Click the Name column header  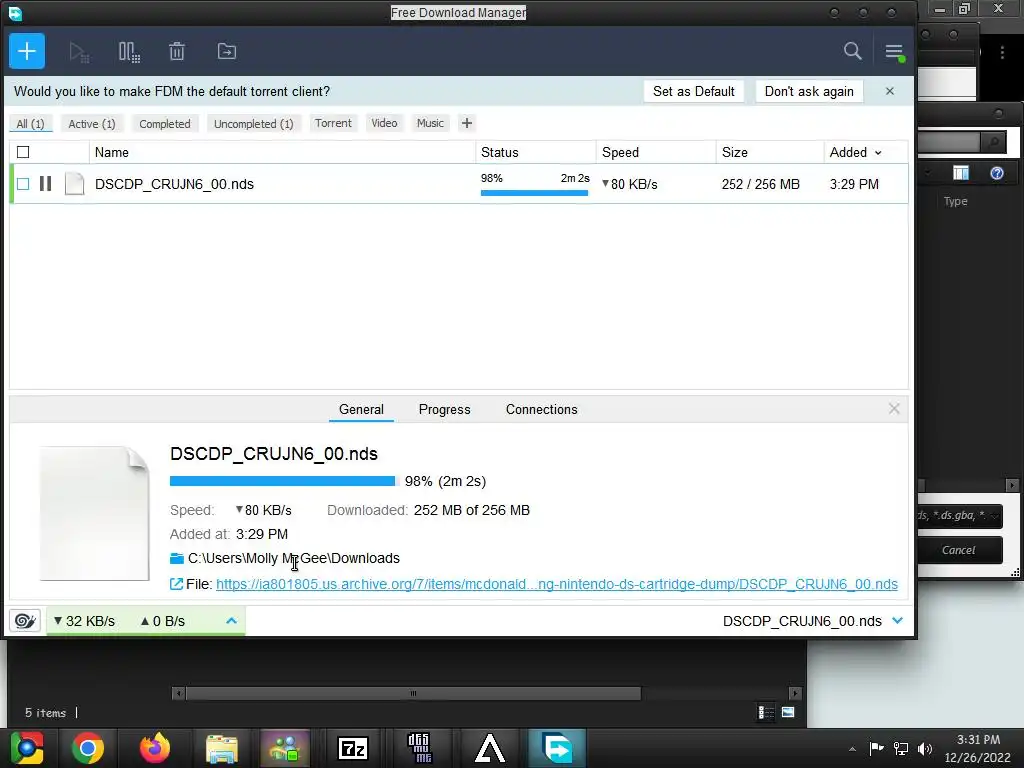pyautogui.click(x=282, y=152)
